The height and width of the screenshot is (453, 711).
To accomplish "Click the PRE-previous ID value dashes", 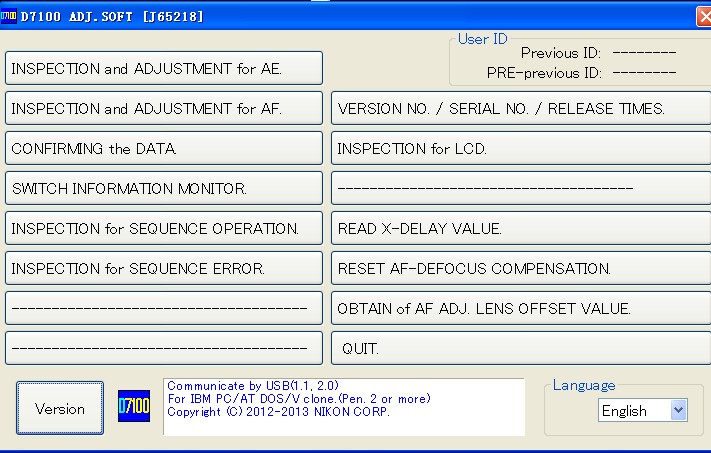I will (644, 73).
